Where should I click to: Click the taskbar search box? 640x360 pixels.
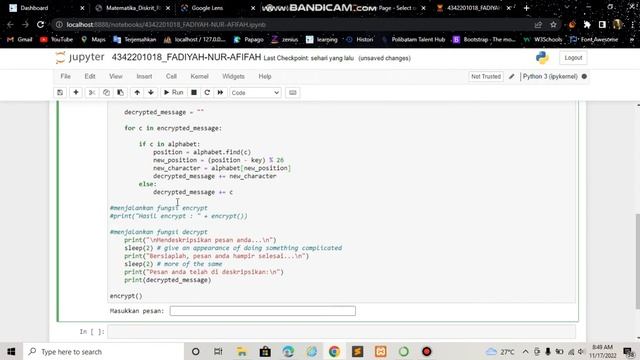(103, 351)
